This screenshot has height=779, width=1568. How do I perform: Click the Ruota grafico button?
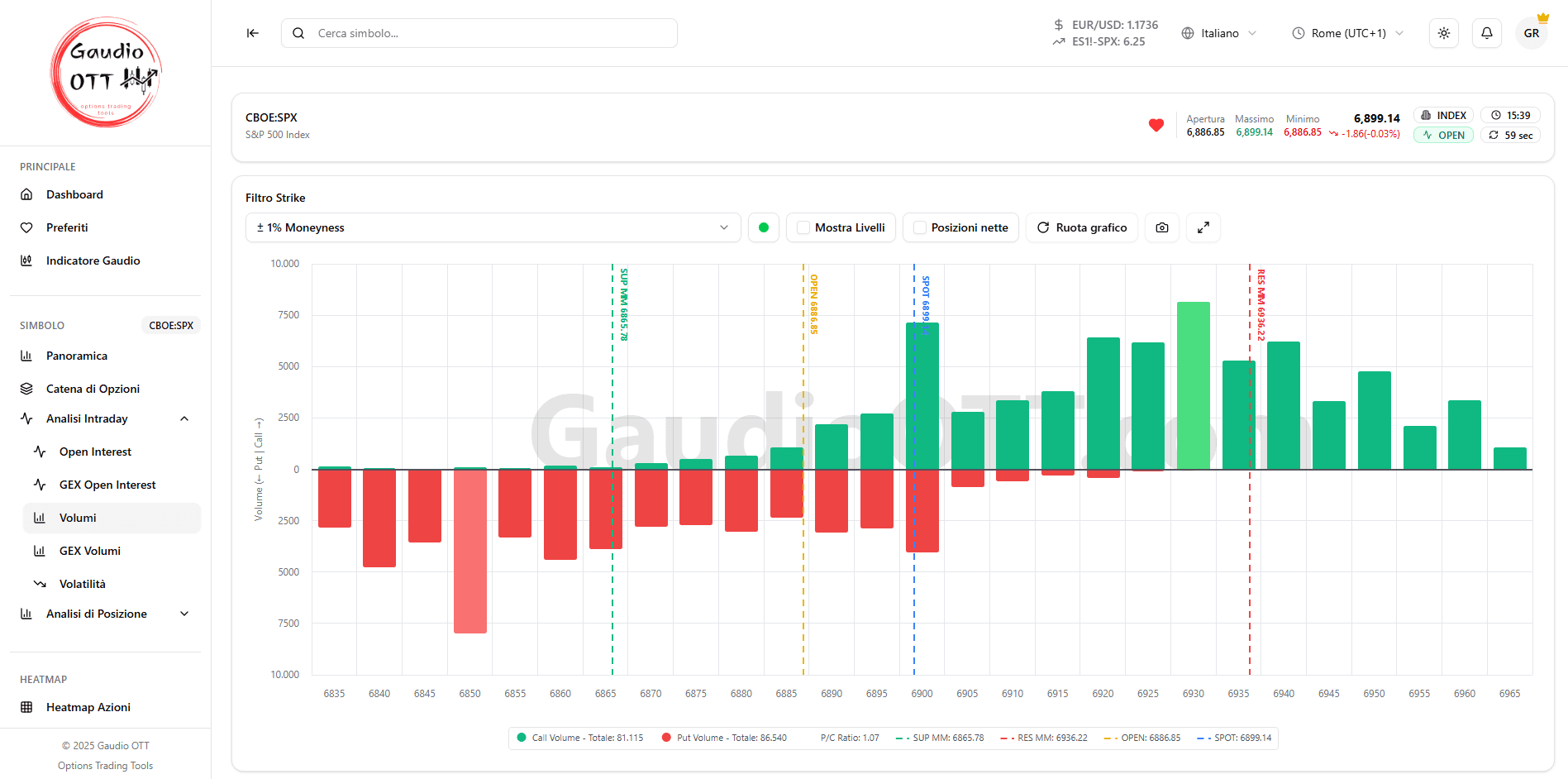(x=1082, y=227)
